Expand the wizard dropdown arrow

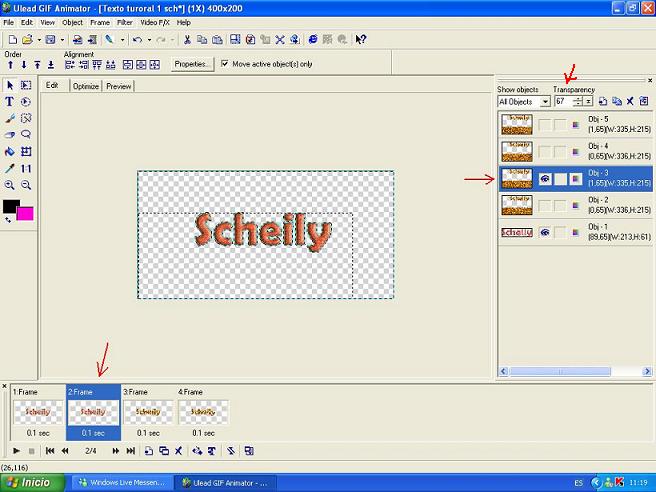click(122, 40)
